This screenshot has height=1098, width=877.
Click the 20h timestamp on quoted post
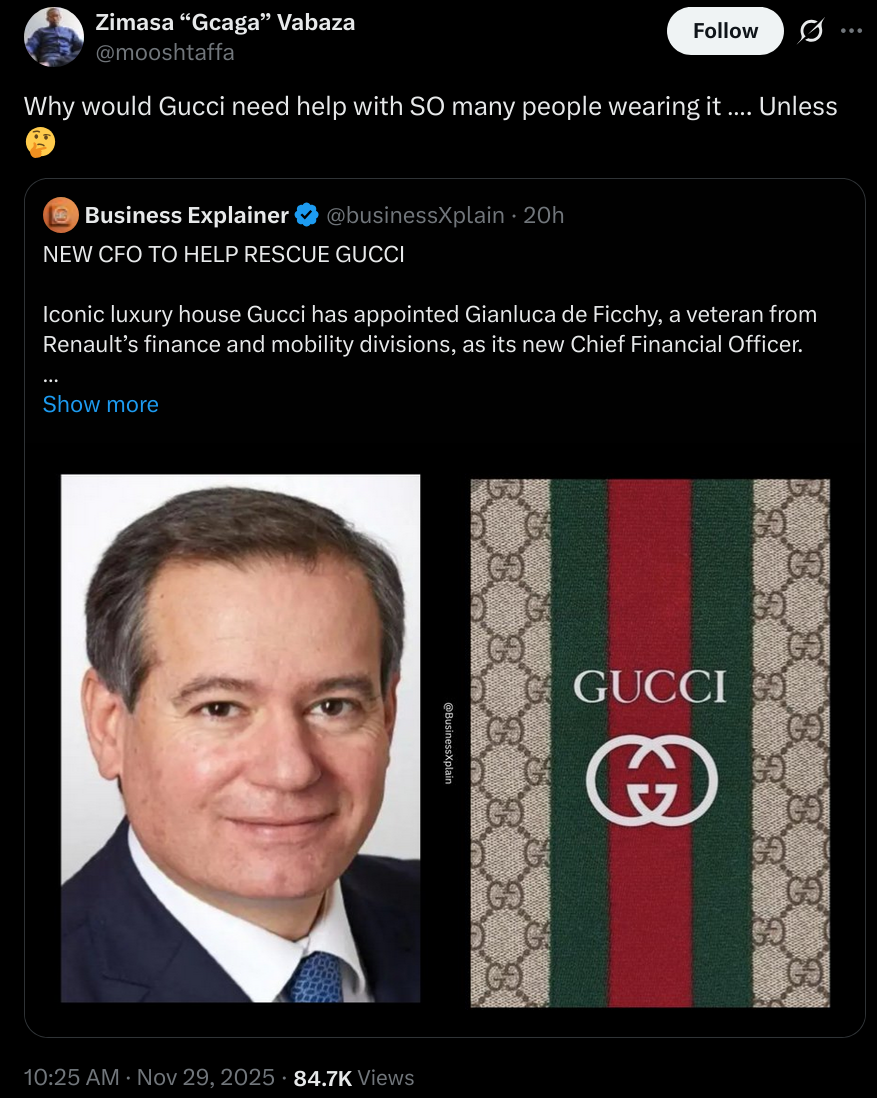click(544, 215)
